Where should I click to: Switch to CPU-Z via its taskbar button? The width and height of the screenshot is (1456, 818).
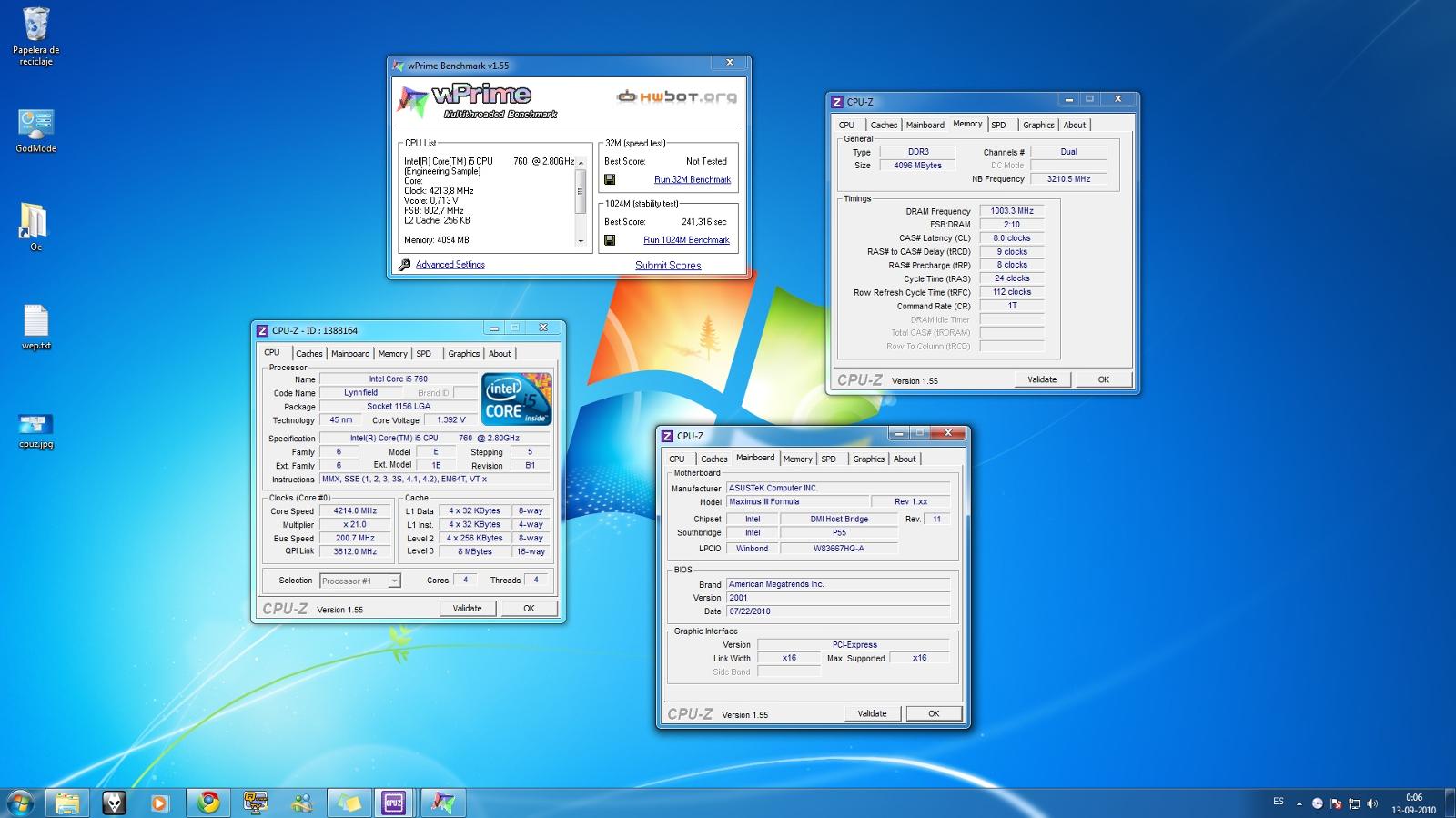click(394, 803)
